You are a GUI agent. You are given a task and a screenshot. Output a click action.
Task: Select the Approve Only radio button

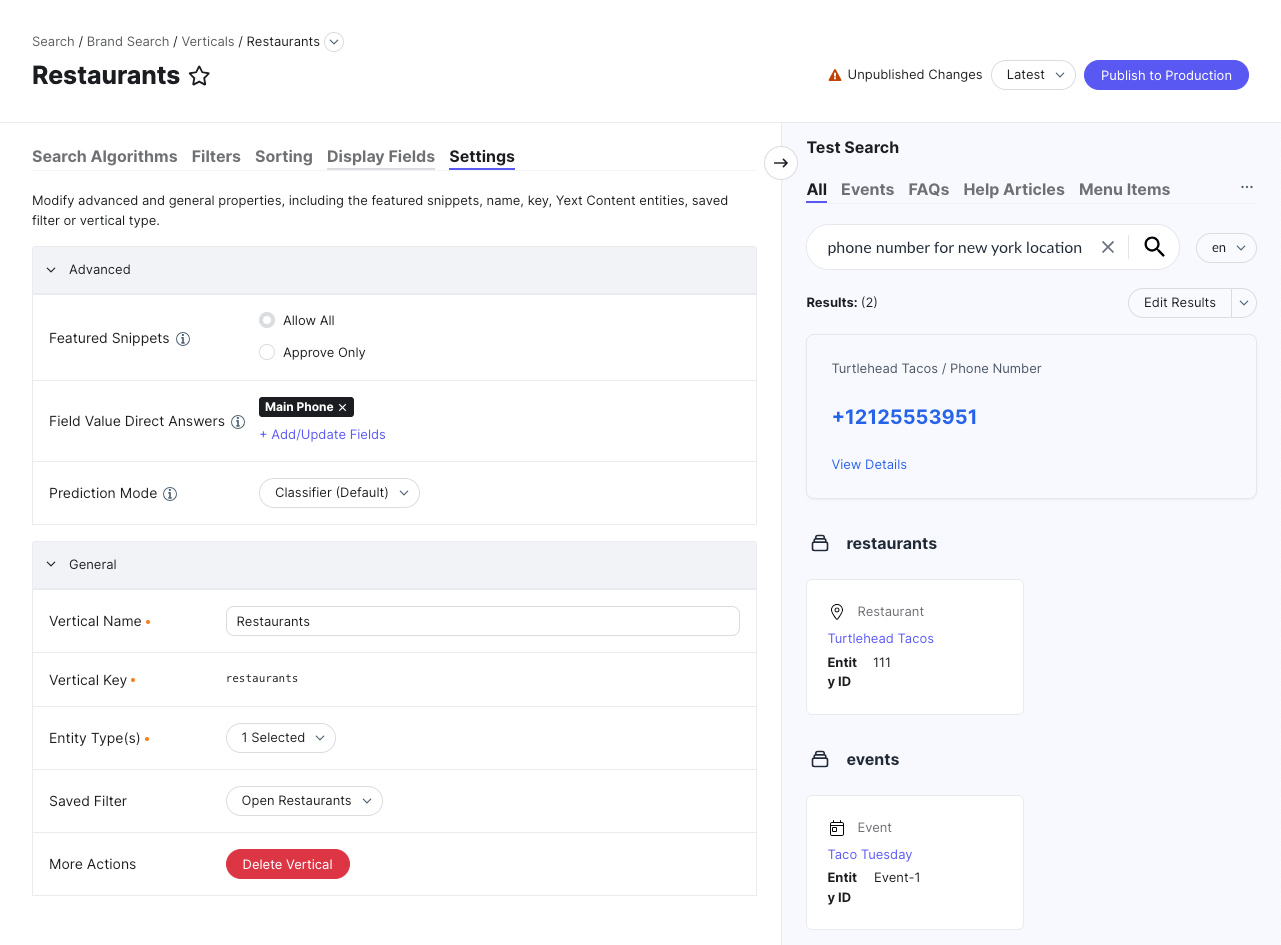point(267,352)
